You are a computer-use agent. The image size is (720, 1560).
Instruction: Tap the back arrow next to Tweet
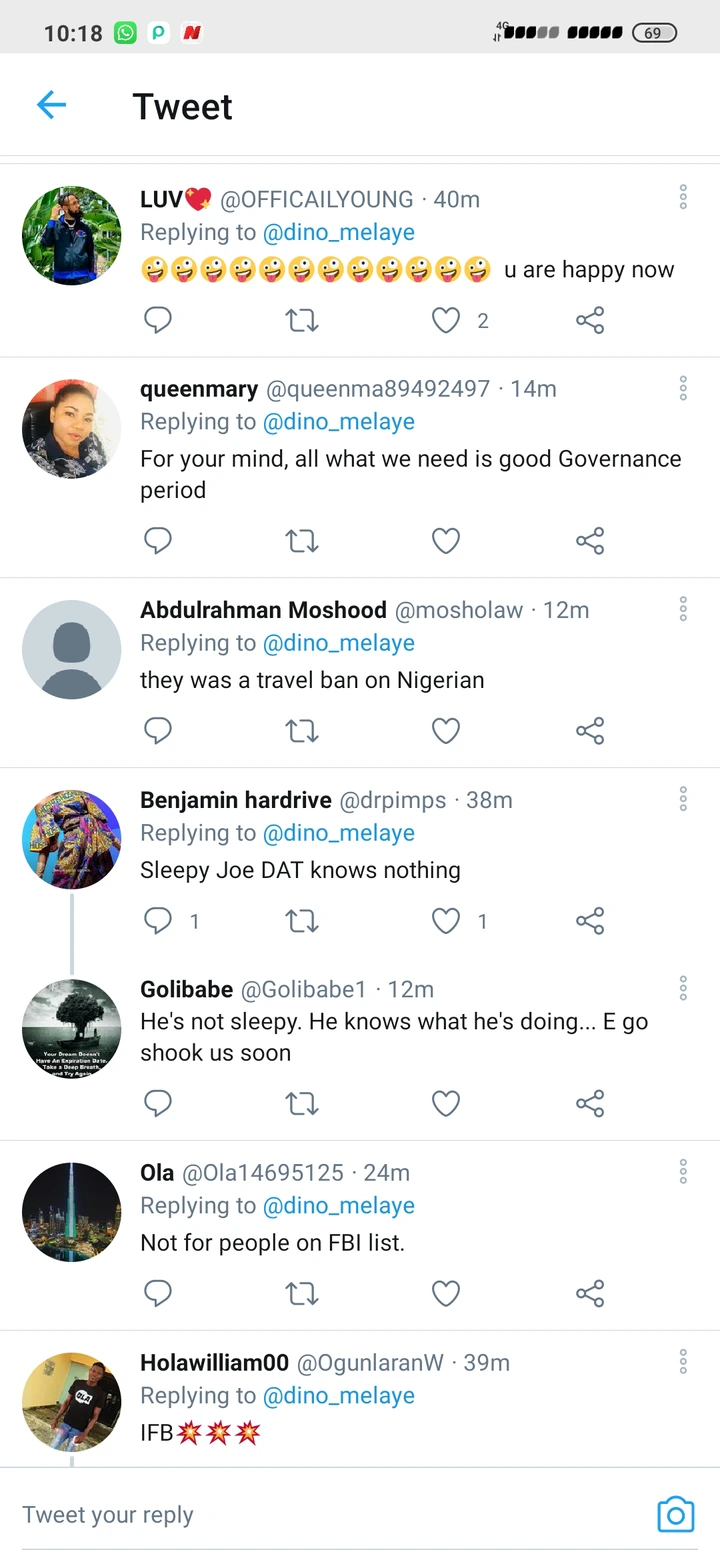[x=51, y=105]
